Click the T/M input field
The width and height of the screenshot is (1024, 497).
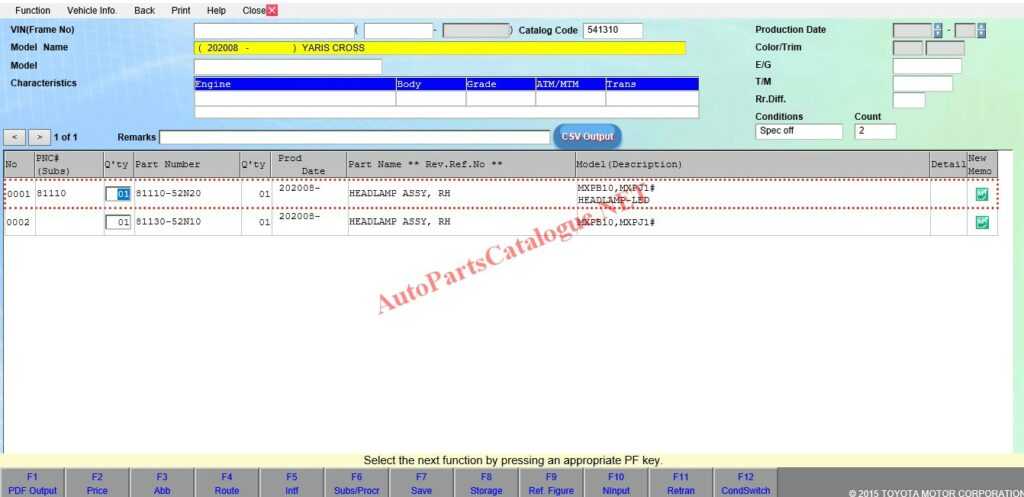click(922, 84)
